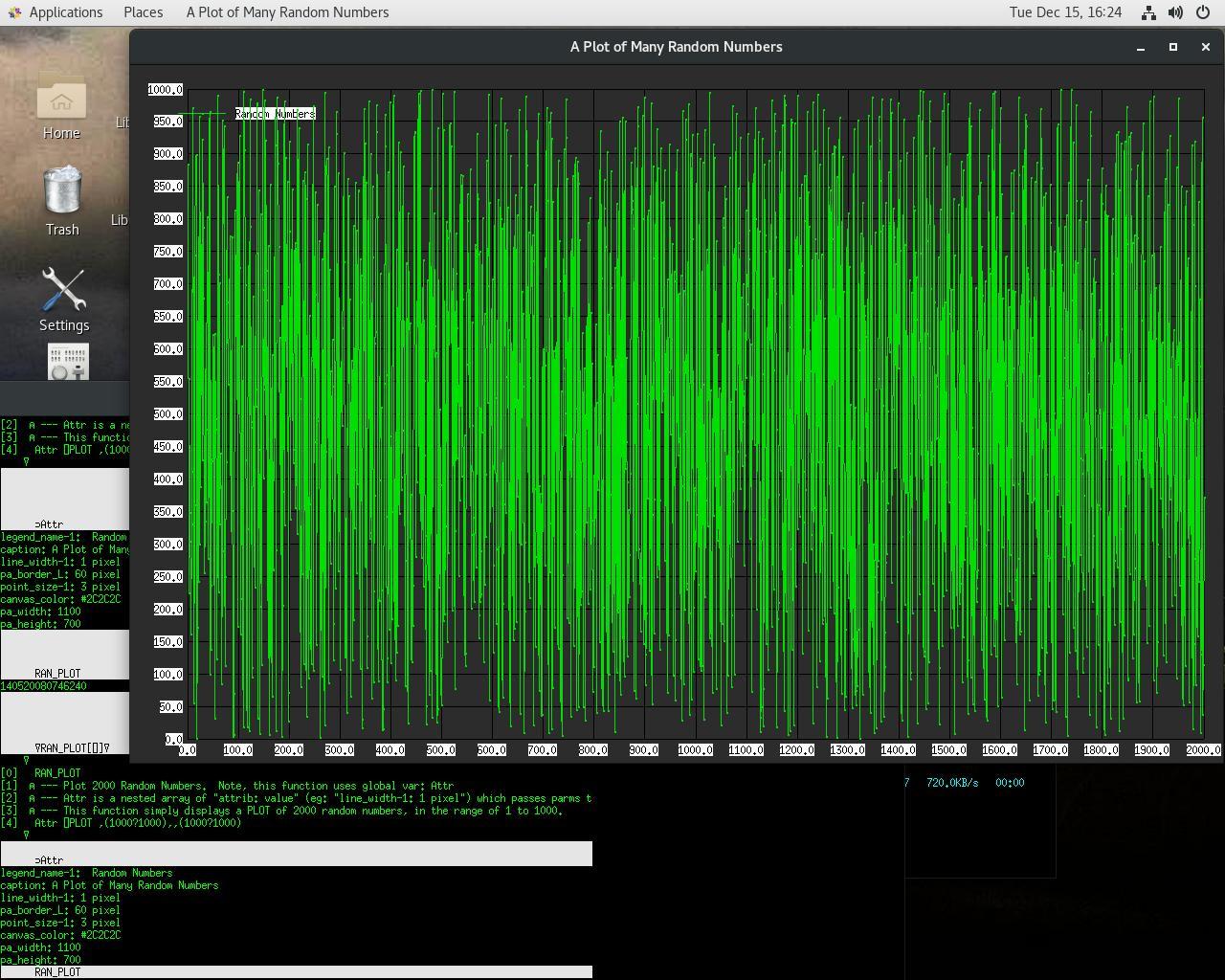Click the Applications menu foot icon
Screen dimensions: 1225x980
pyautogui.click(x=14, y=12)
